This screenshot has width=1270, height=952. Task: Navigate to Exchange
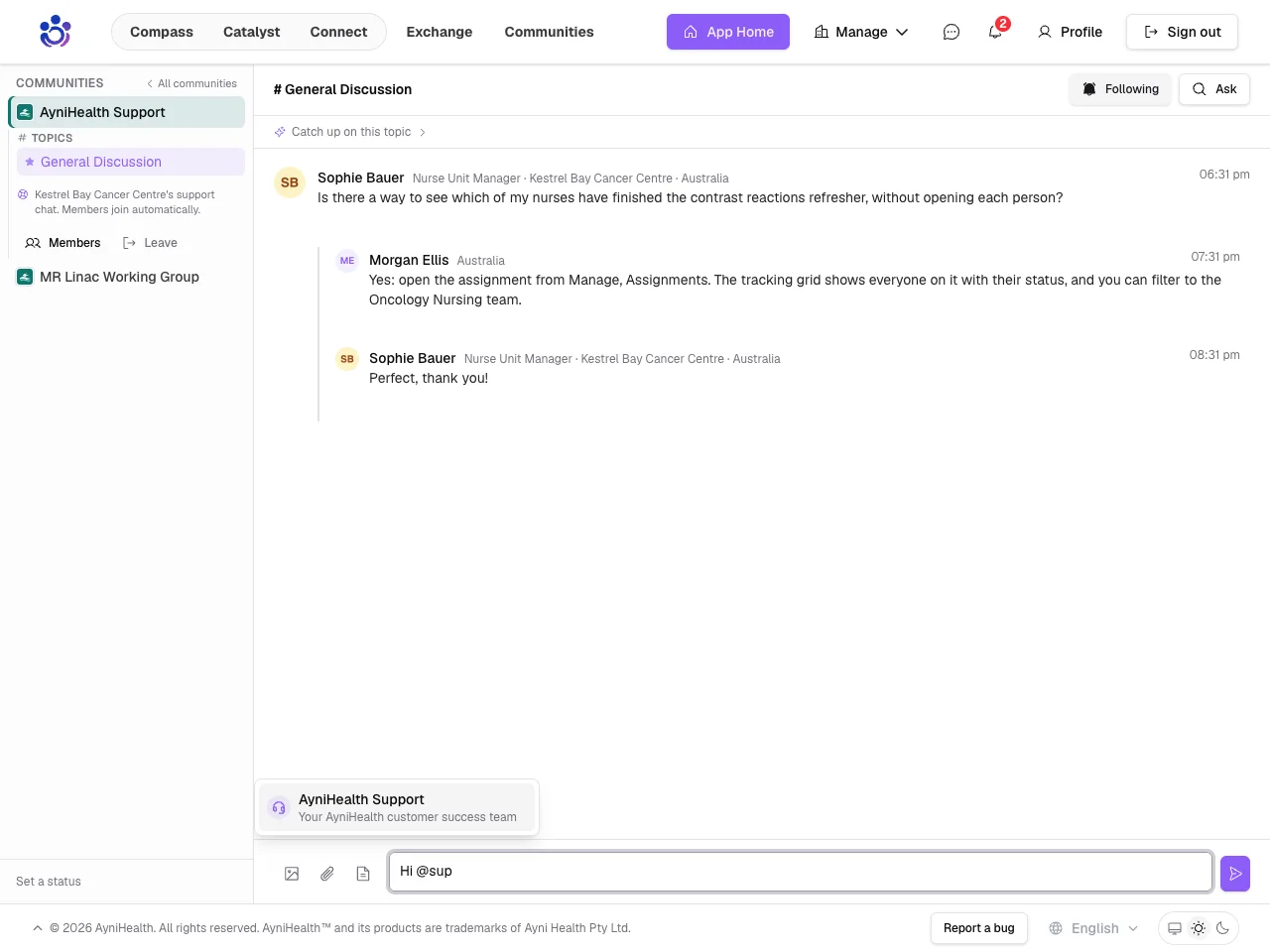pyautogui.click(x=440, y=32)
